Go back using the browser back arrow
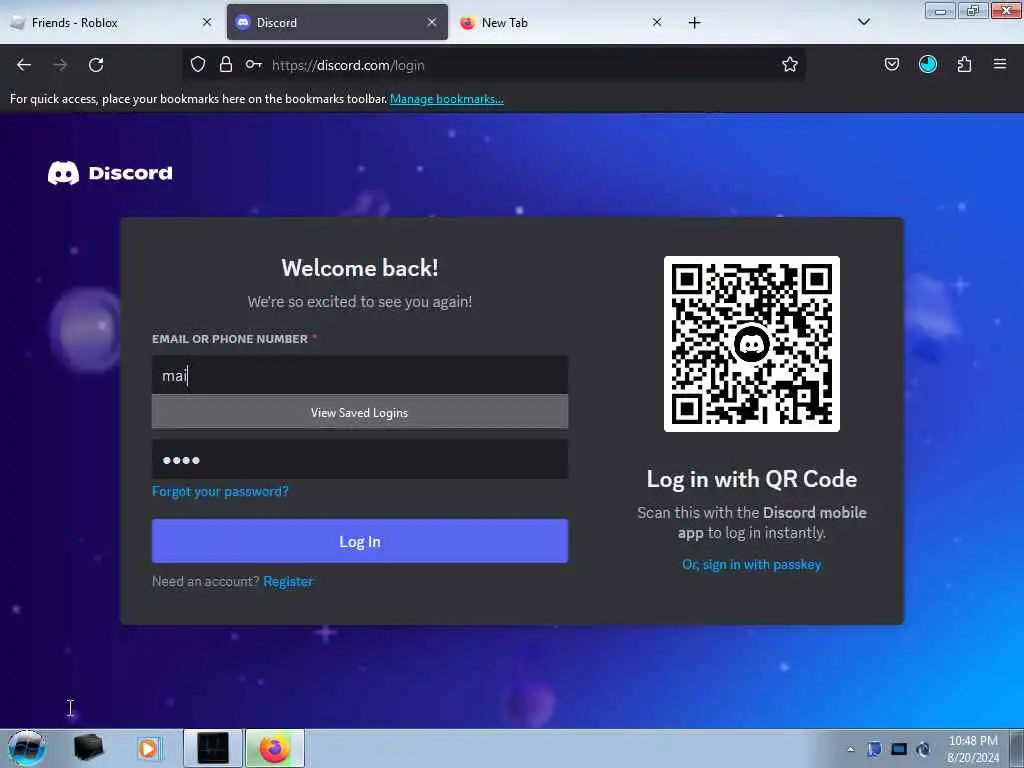1024x768 pixels. [24, 65]
